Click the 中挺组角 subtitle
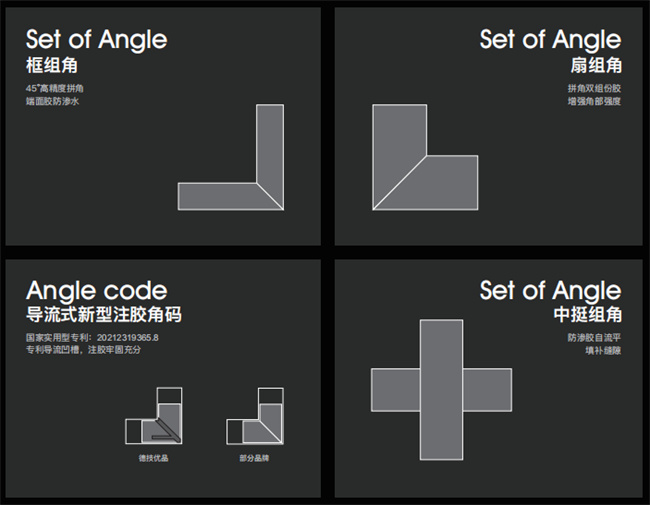The height and width of the screenshot is (505, 650). click(587, 315)
